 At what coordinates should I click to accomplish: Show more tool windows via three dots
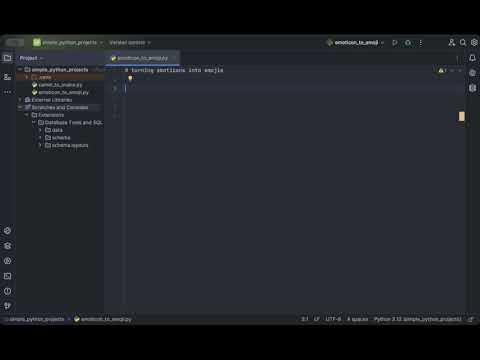[7, 92]
